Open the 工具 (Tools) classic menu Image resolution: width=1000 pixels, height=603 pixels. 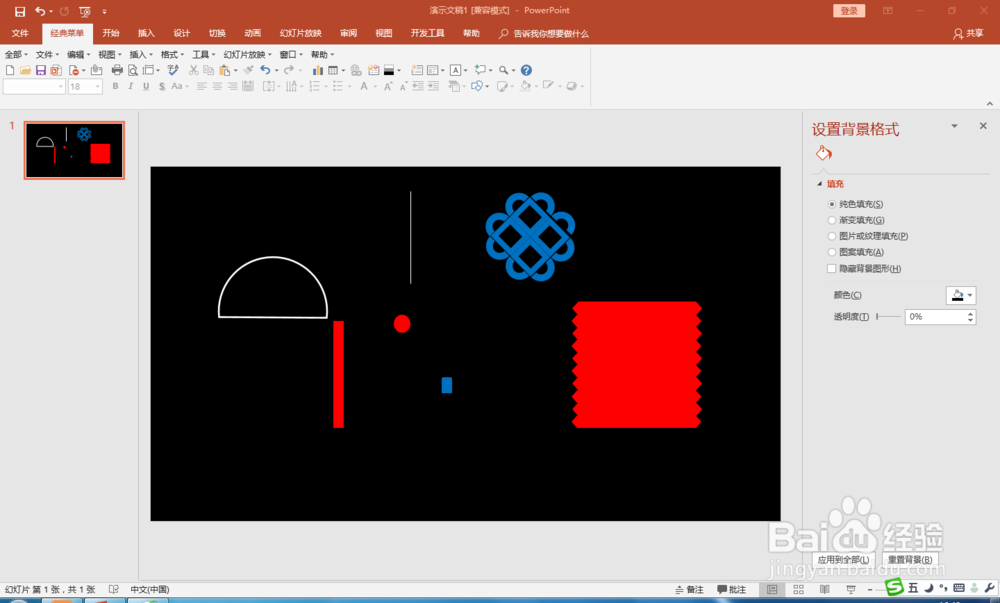[204, 54]
